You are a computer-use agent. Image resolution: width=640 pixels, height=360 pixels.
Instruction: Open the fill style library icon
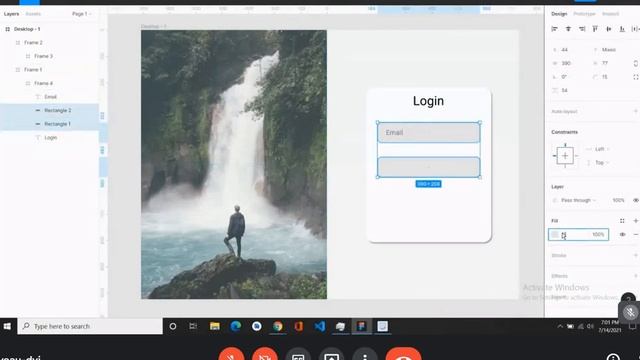(x=622, y=221)
